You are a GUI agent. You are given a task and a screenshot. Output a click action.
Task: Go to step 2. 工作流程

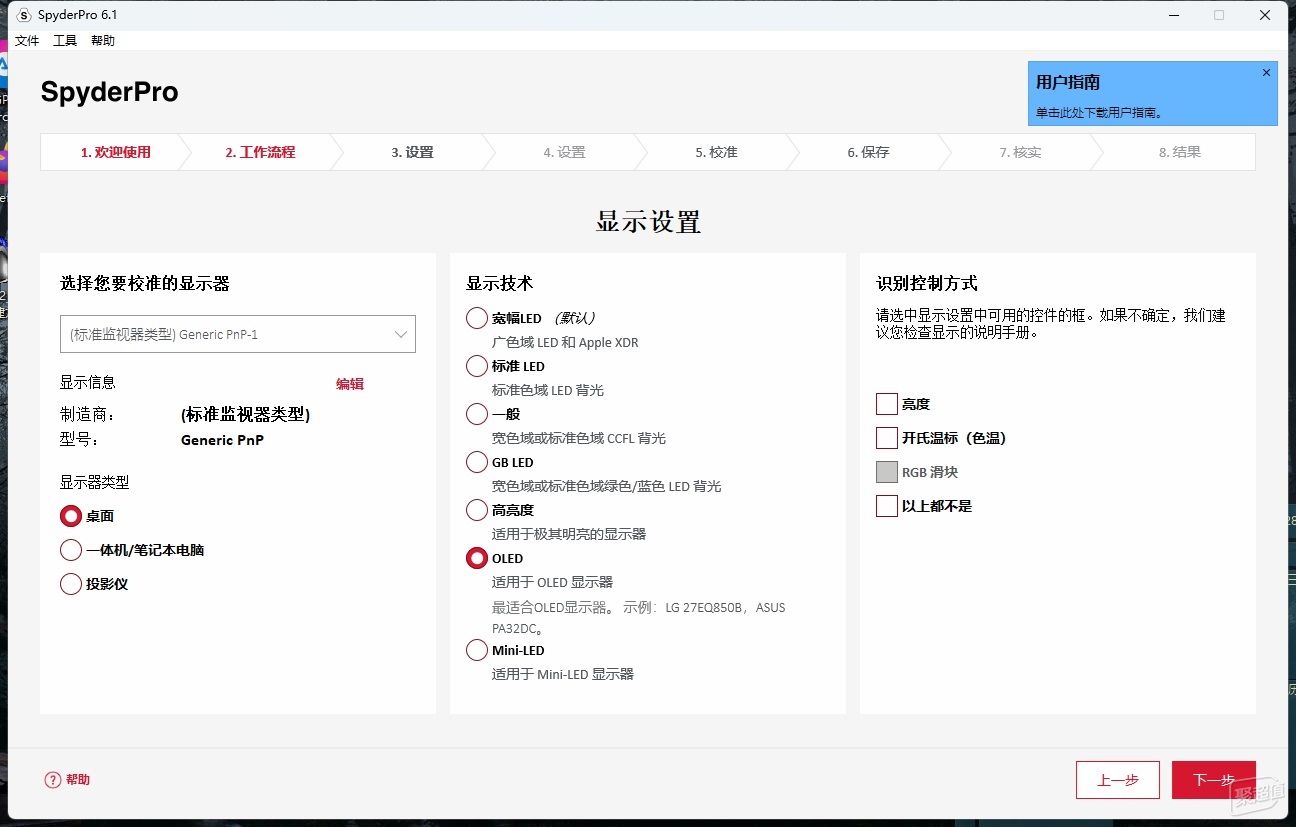[260, 152]
